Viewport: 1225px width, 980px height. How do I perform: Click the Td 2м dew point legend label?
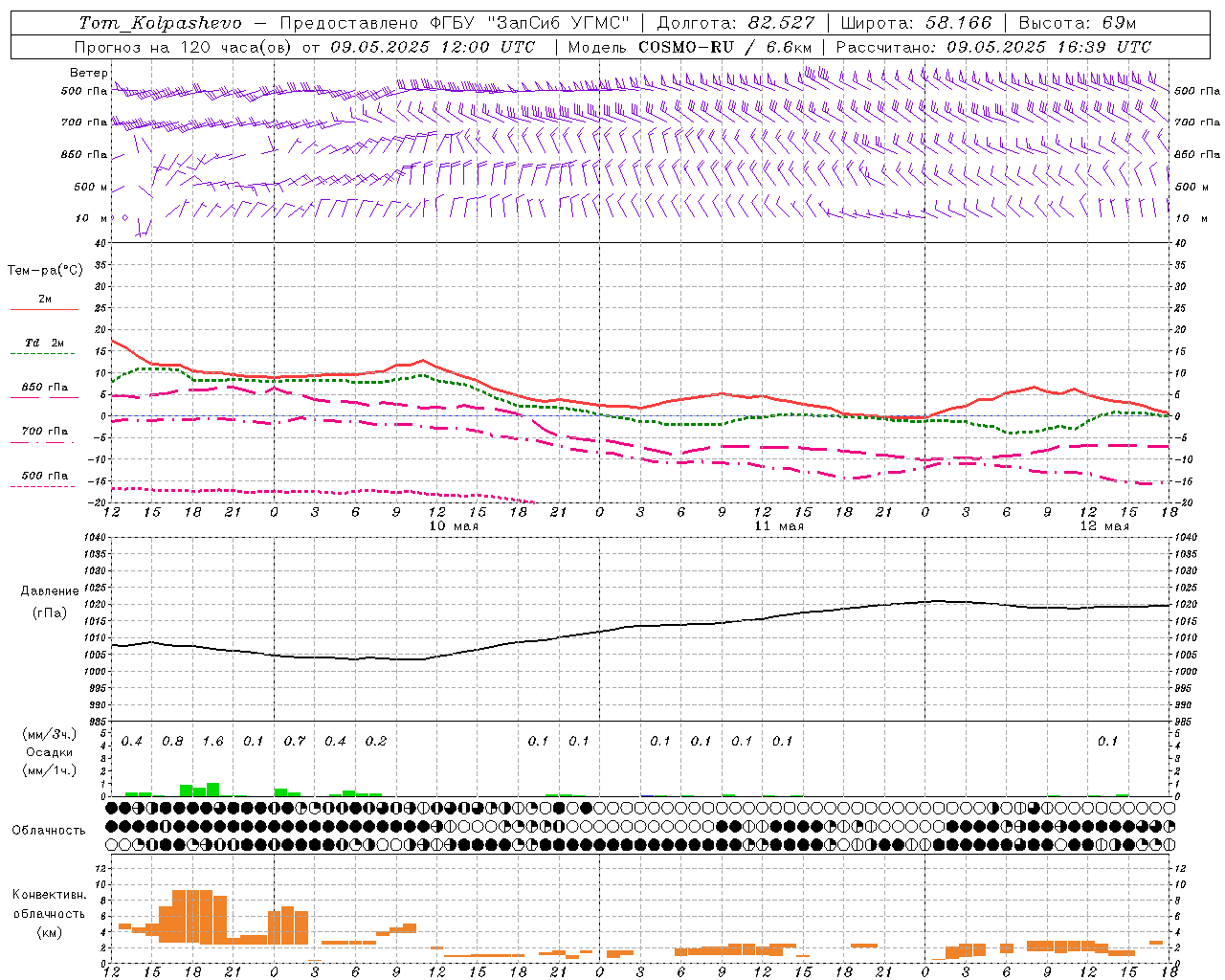point(45,343)
